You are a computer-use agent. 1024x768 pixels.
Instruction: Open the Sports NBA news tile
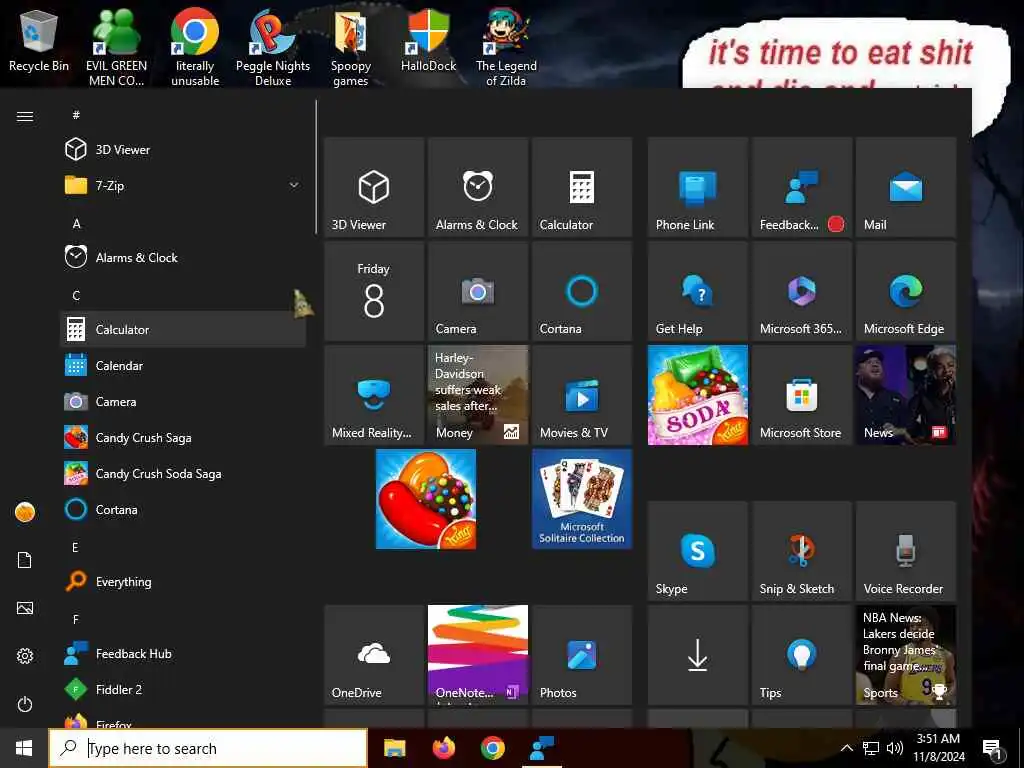point(905,654)
